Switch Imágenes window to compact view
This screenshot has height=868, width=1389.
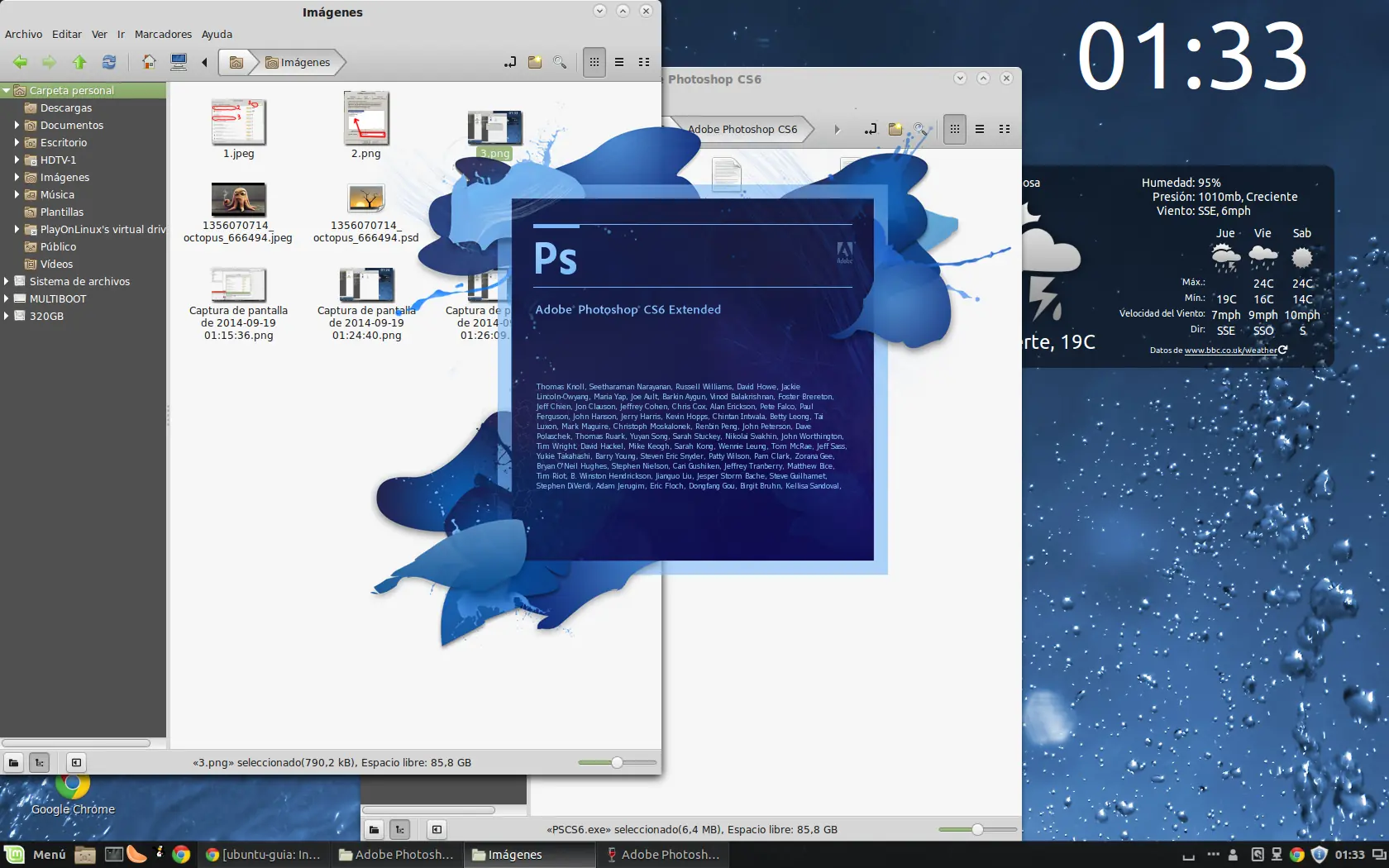click(644, 62)
